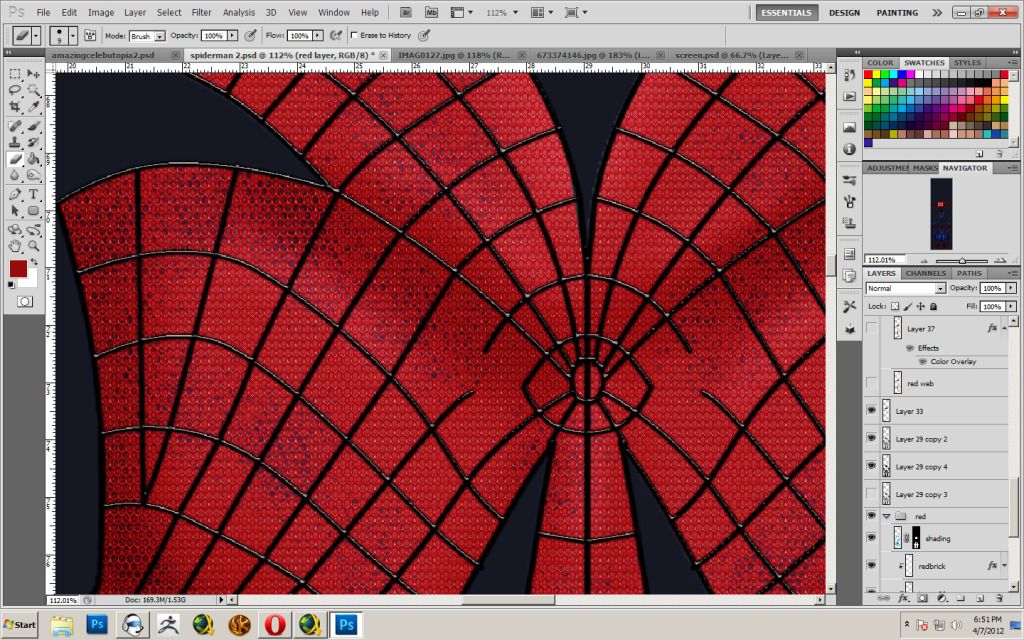Switch to the Design workspace
Viewport: 1024px width, 640px height.
[x=844, y=12]
